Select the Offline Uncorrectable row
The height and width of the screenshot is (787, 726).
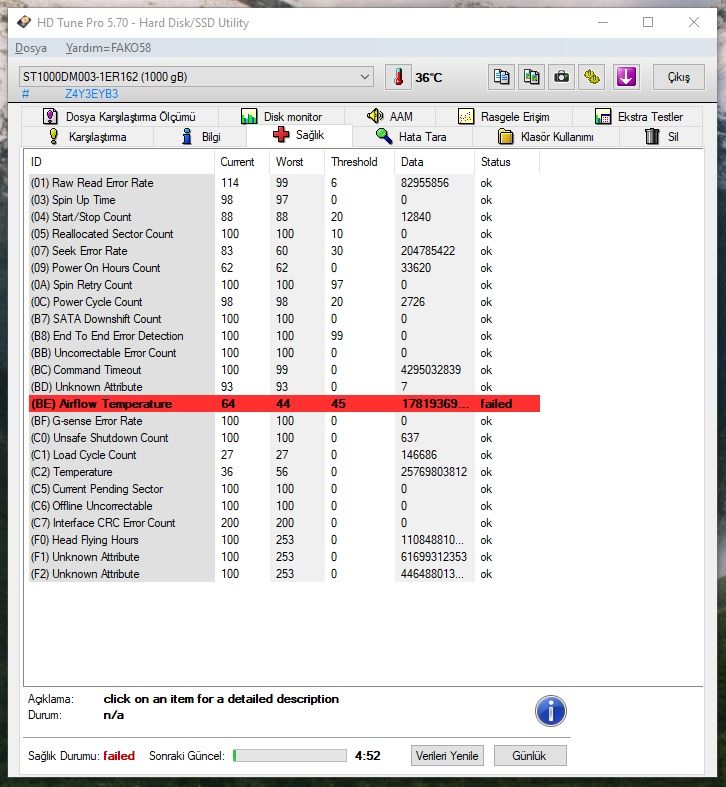[x=284, y=506]
